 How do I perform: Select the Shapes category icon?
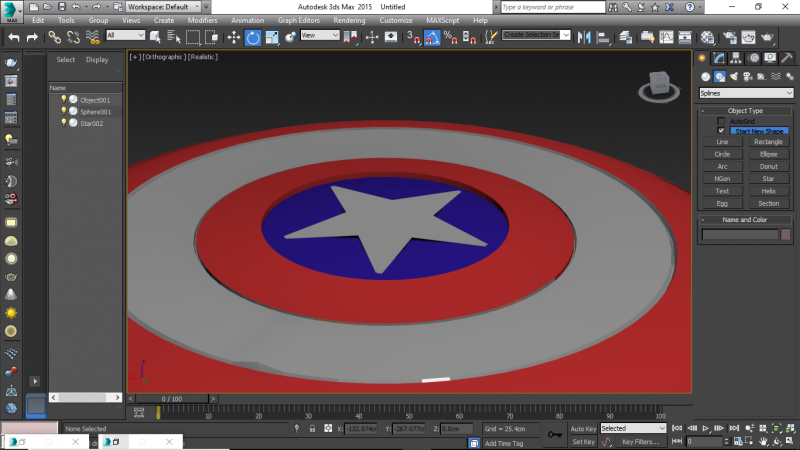pyautogui.click(x=719, y=77)
